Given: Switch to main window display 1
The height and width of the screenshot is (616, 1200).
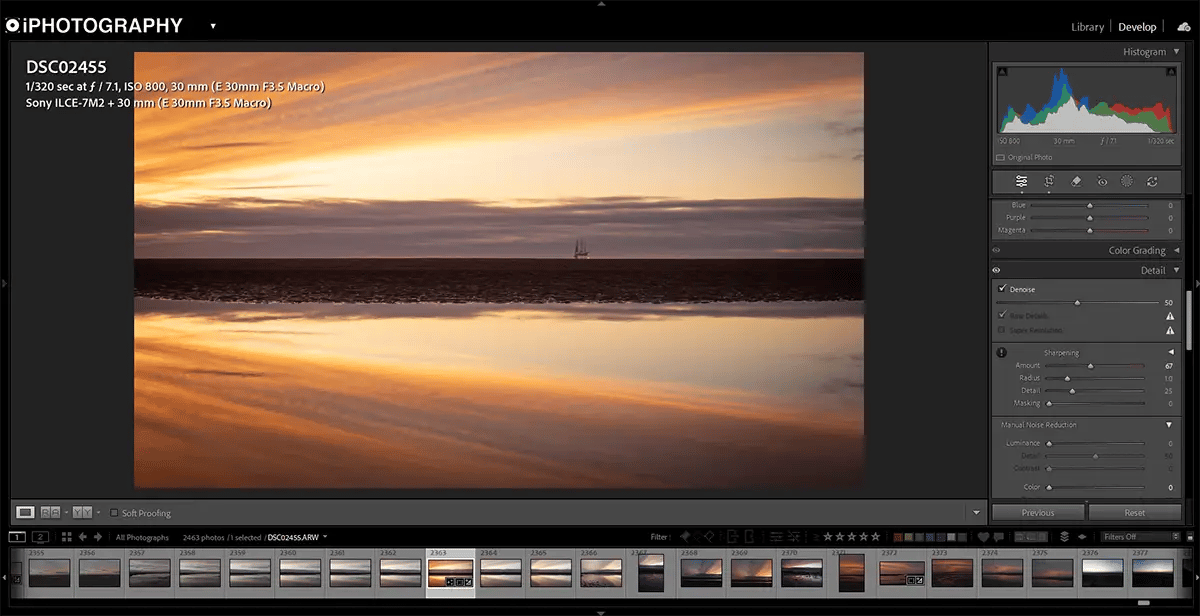Looking at the screenshot, I should coord(18,537).
